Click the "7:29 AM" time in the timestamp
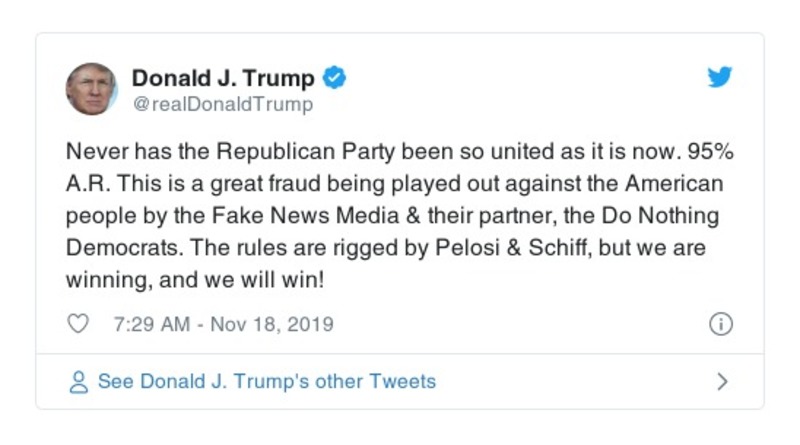Screen dimensions: 800x445 pyautogui.click(x=140, y=325)
